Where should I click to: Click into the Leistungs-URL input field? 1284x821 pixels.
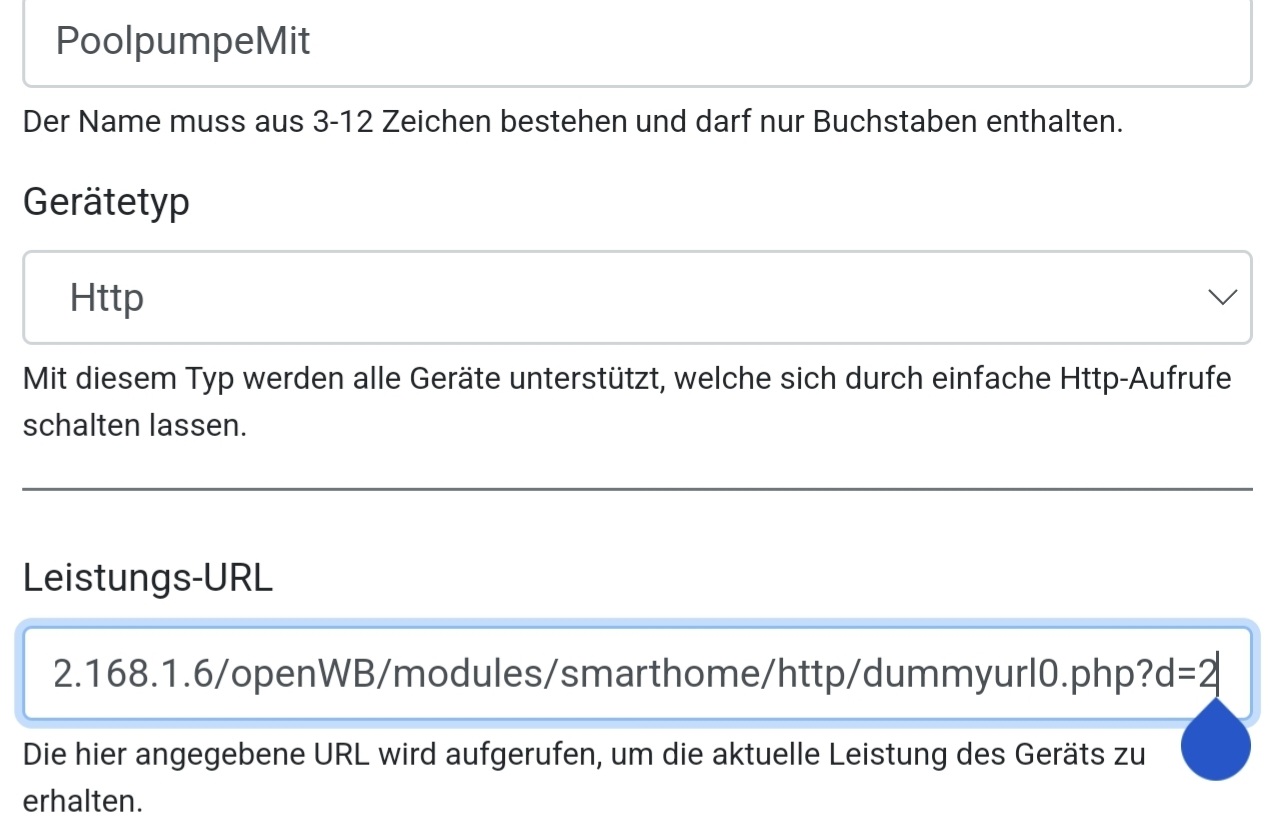(x=636, y=674)
